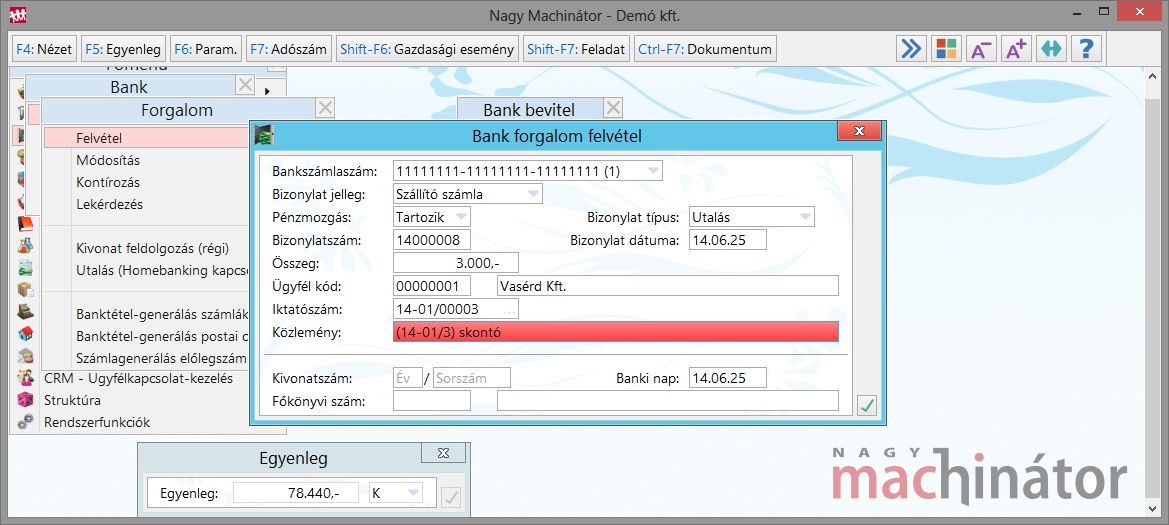This screenshot has width=1169, height=525.
Task: Click the laboratory flask sidebar icon
Action: tap(25, 245)
